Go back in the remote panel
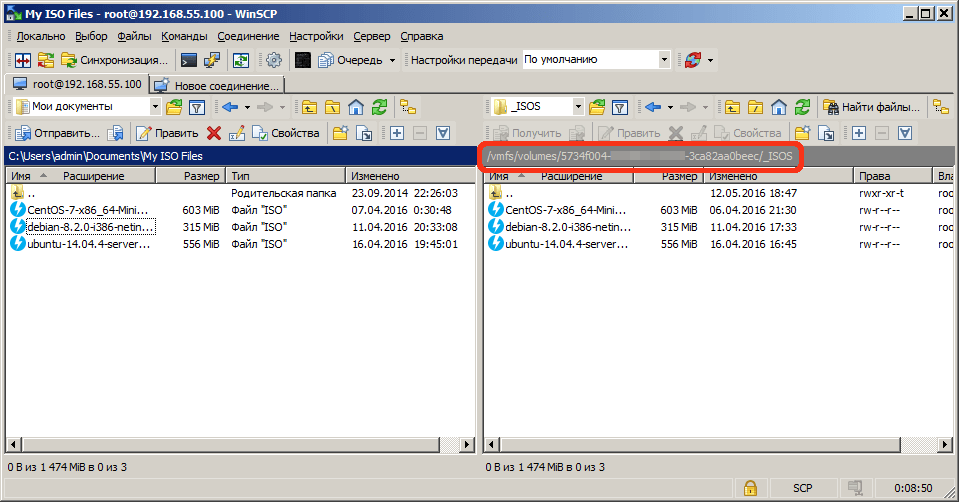This screenshot has height=502, width=959. [x=653, y=107]
